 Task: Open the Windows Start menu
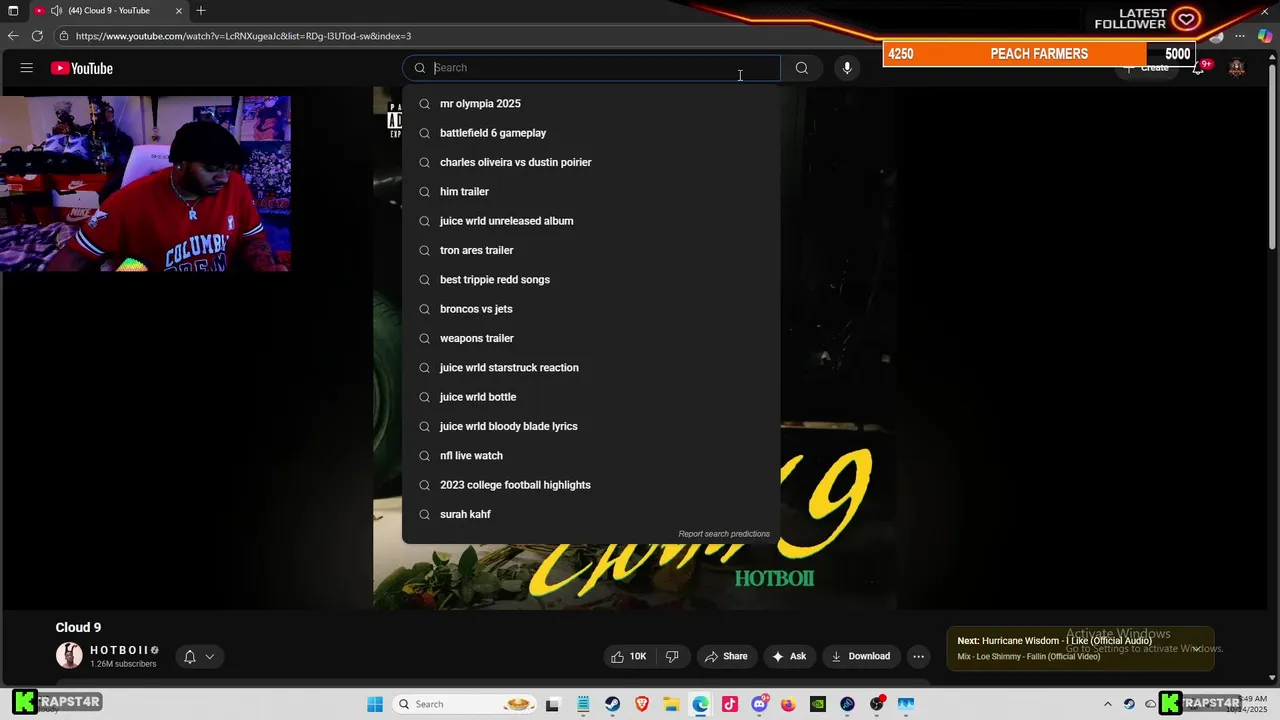[375, 704]
